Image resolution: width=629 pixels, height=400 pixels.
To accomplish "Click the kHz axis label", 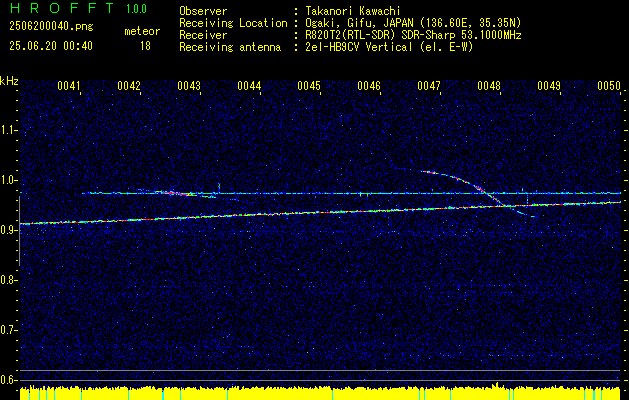I will tap(9, 81).
